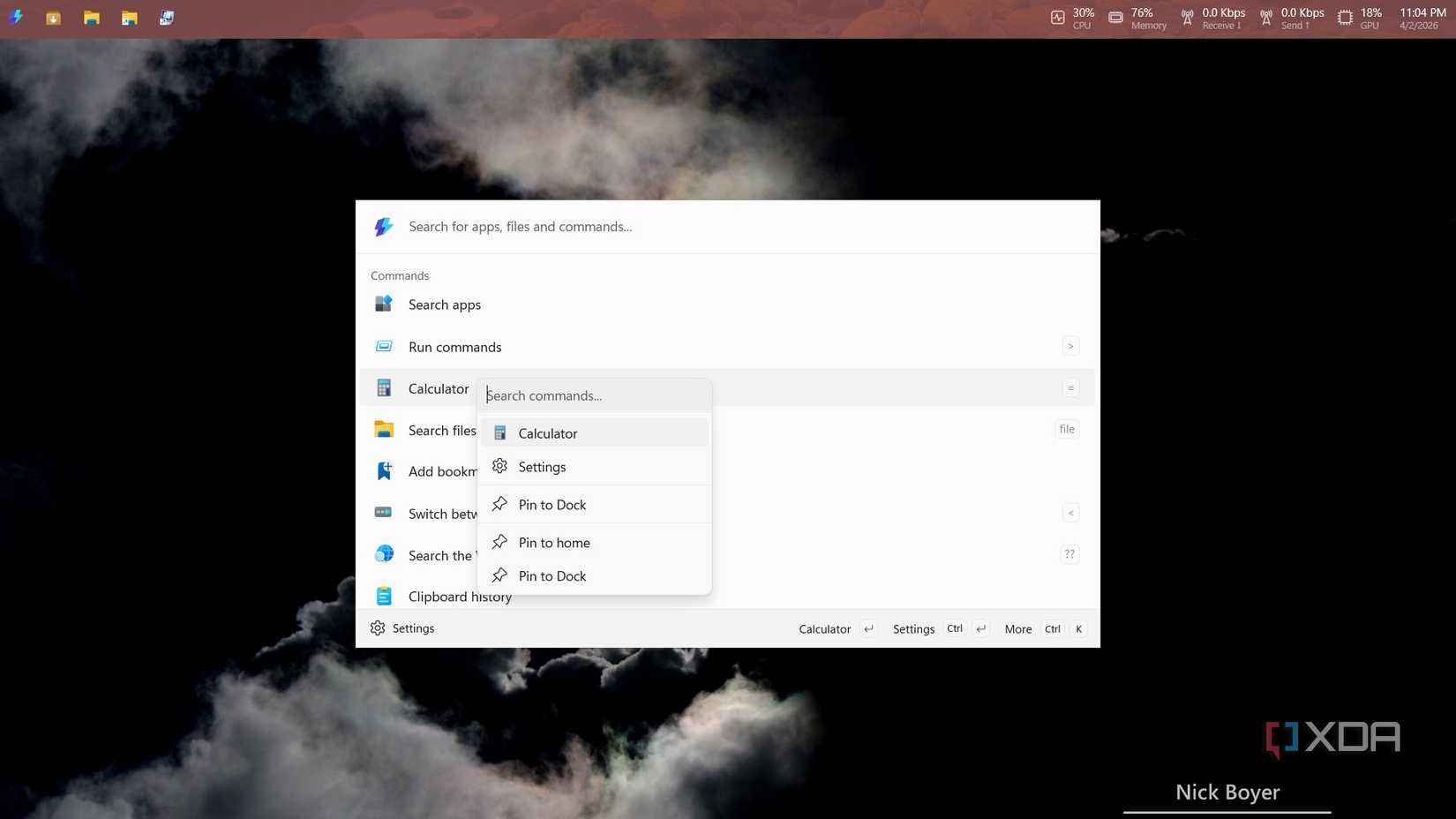Click the Calculator icon in the Commands list
Image resolution: width=1456 pixels, height=819 pixels.
(x=384, y=388)
